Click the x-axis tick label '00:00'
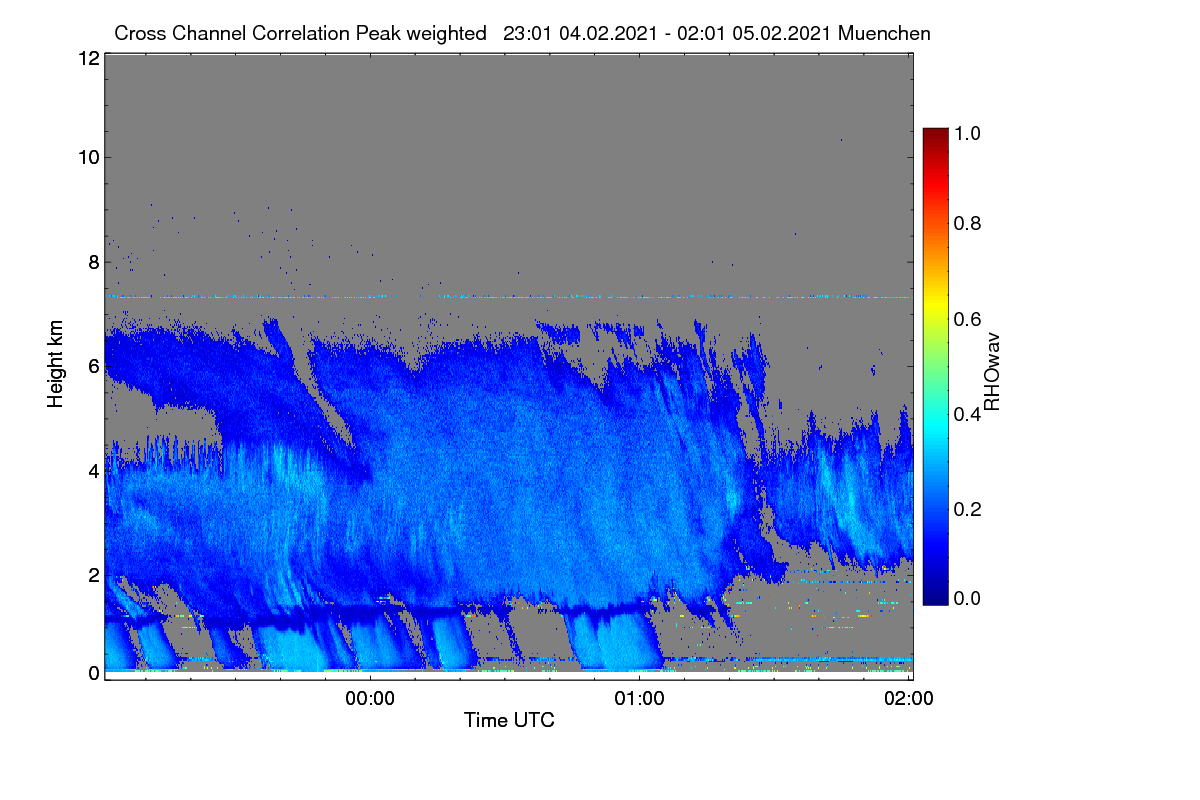This screenshot has width=1200, height=800. point(371,700)
